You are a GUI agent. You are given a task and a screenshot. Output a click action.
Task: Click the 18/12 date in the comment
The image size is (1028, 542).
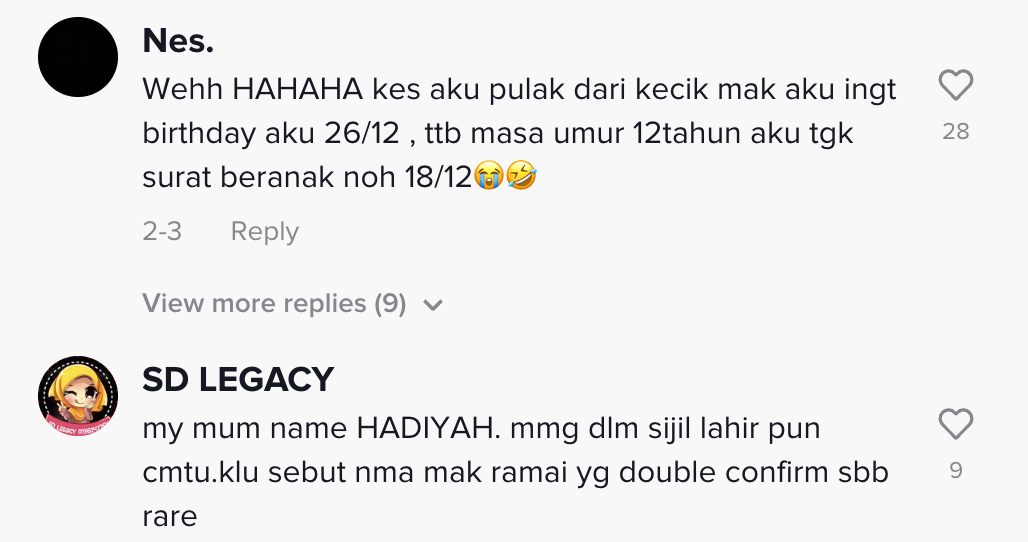click(438, 177)
